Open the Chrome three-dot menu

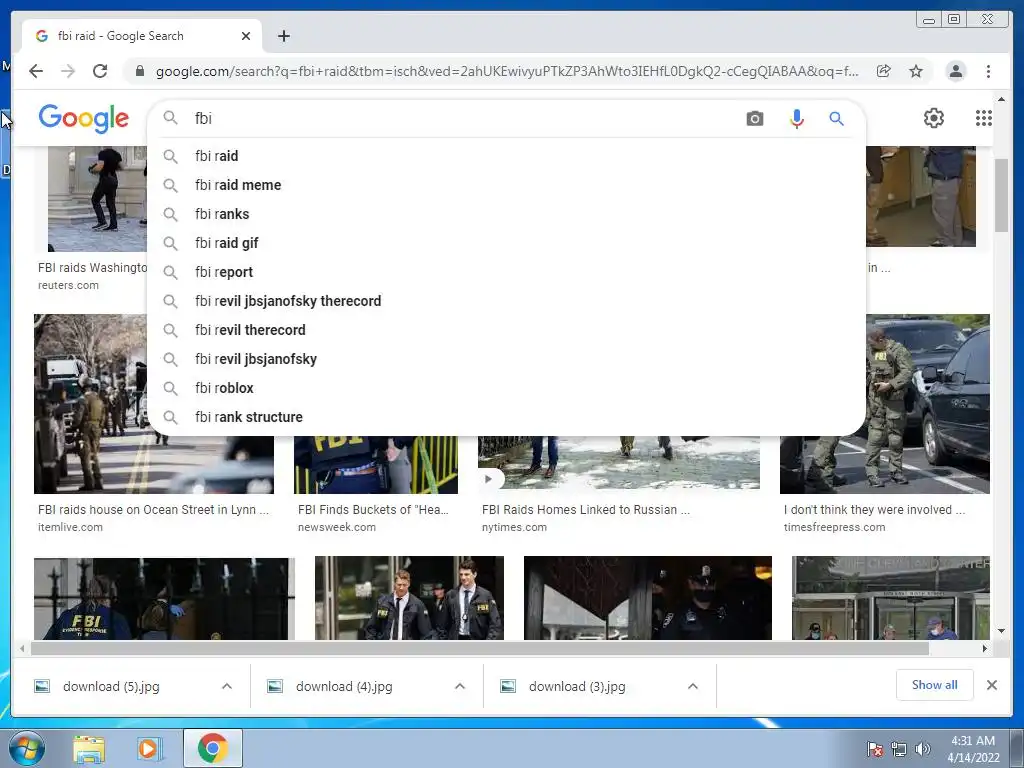click(989, 71)
